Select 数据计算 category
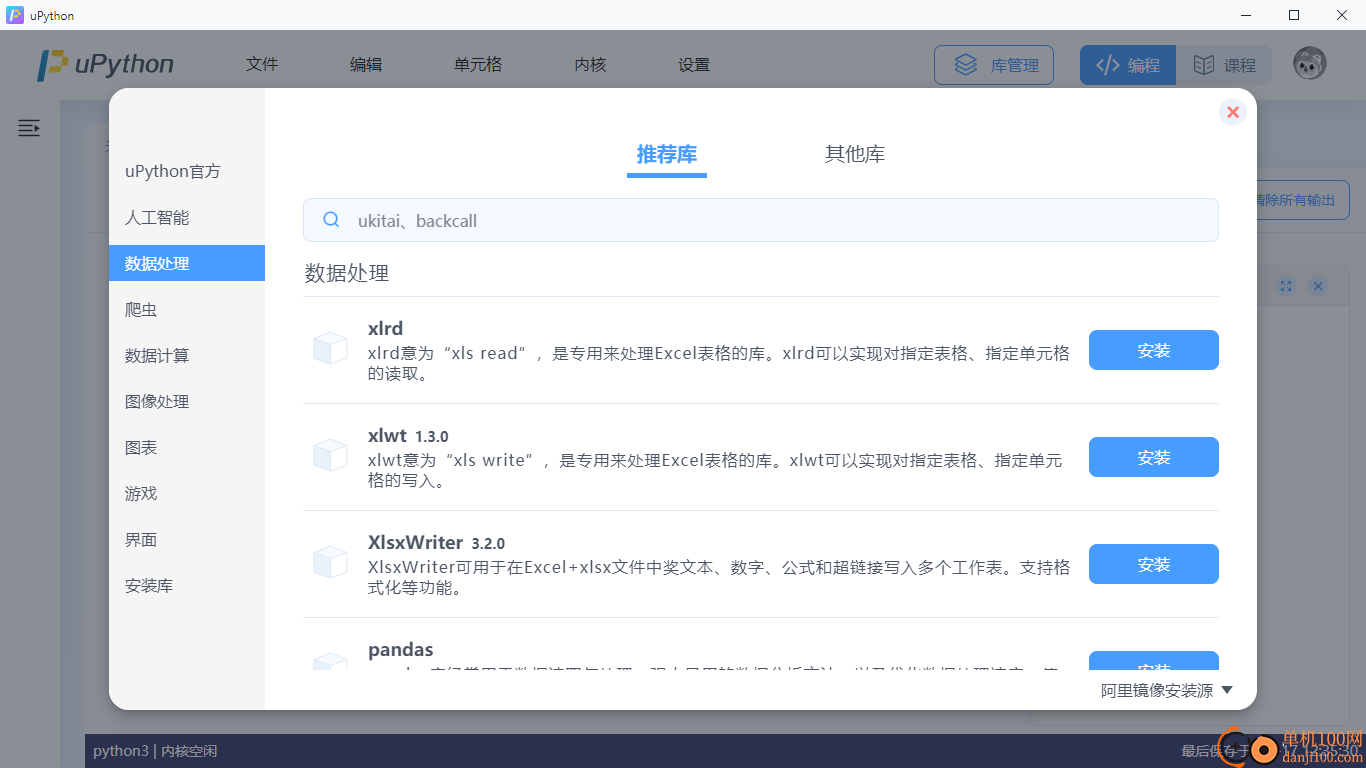 [187, 355]
